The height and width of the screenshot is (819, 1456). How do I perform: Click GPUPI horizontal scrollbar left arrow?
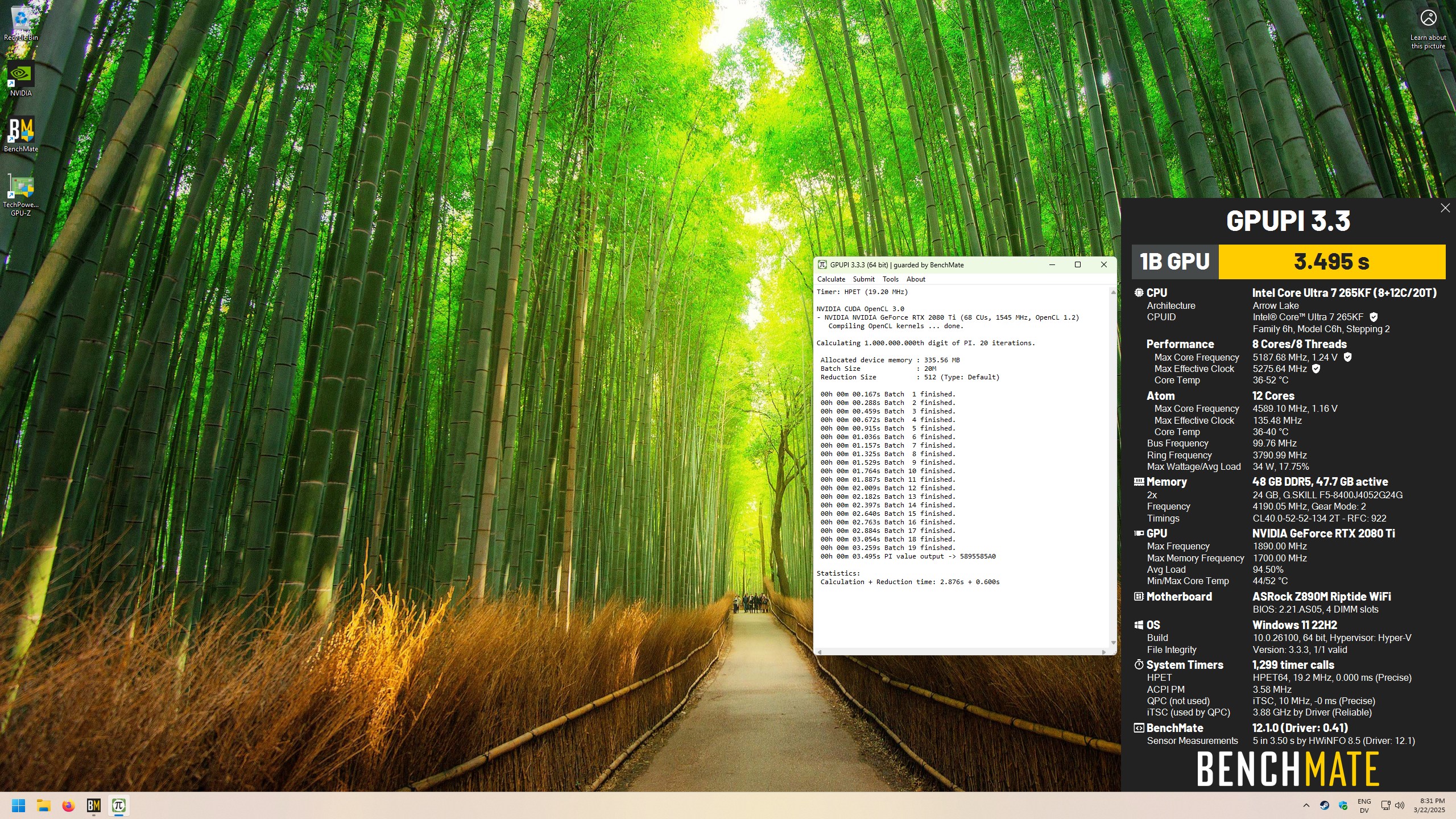click(820, 652)
